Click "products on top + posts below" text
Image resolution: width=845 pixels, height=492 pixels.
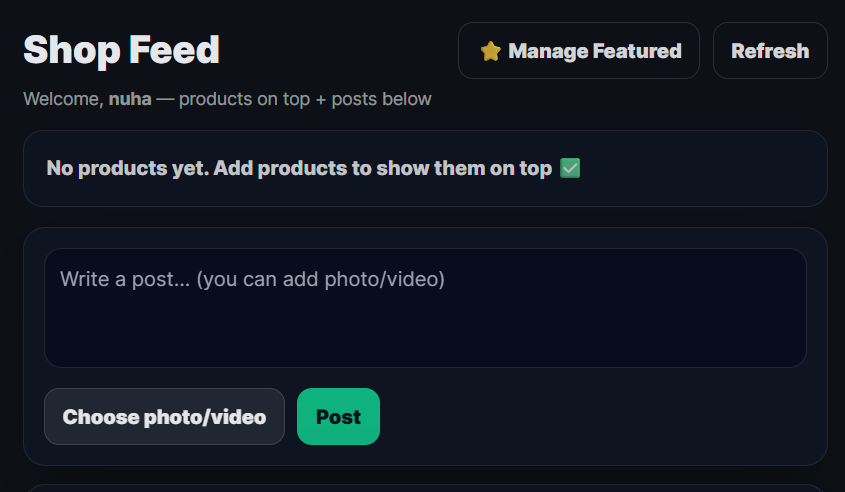(x=305, y=99)
